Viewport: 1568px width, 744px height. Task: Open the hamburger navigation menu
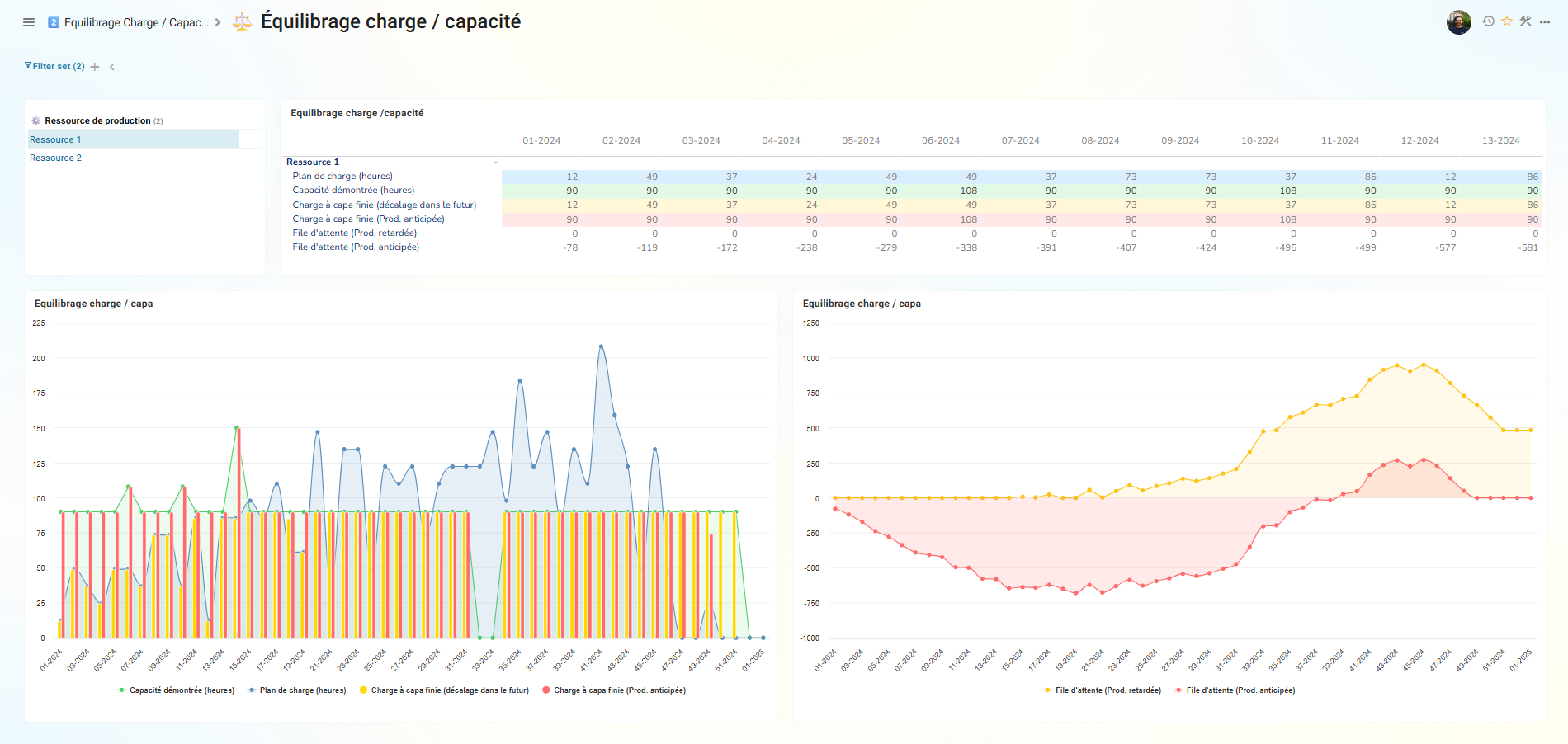pos(29,22)
